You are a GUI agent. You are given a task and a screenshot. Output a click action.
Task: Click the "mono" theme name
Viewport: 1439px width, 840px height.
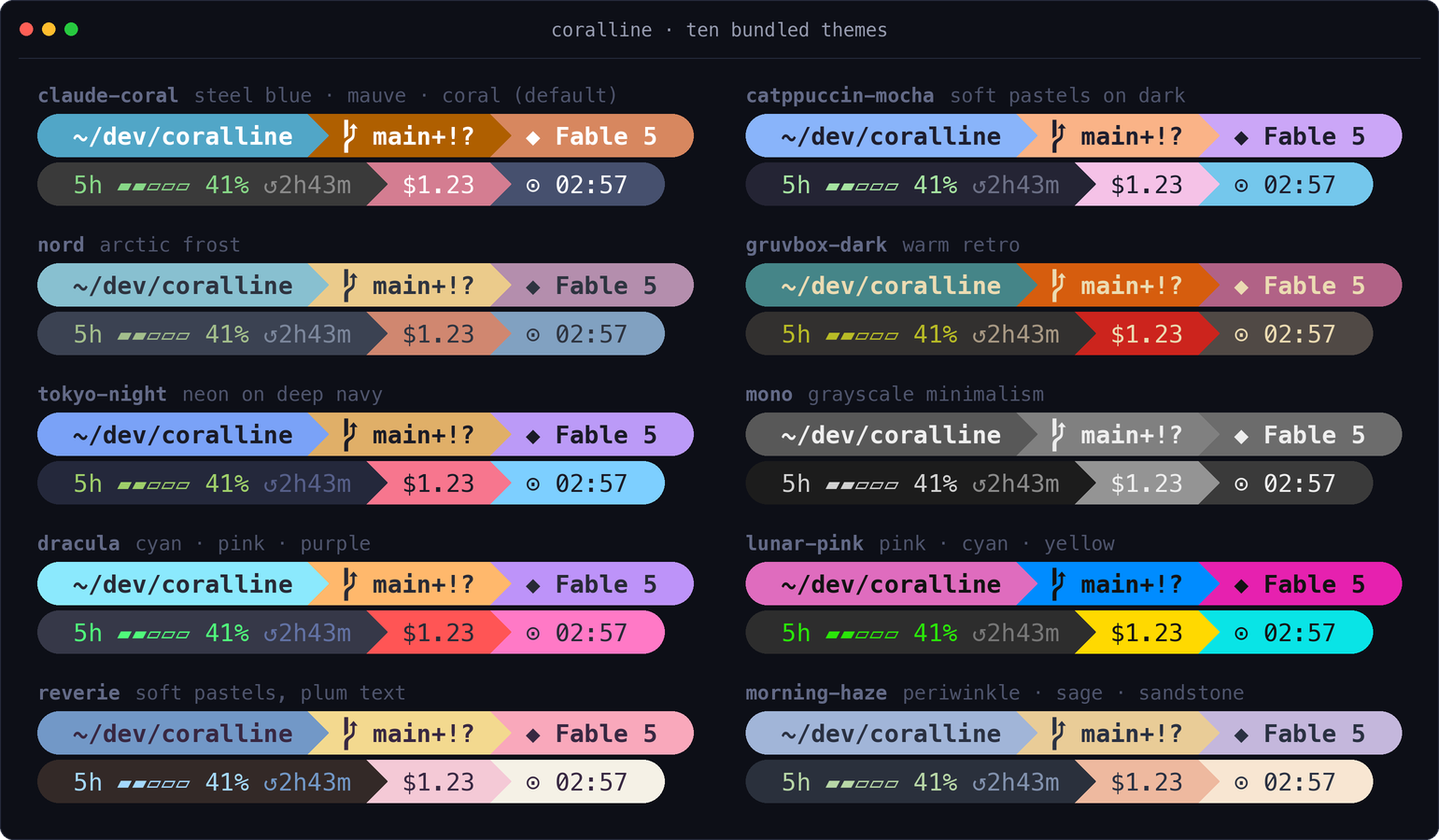pyautogui.click(x=769, y=394)
